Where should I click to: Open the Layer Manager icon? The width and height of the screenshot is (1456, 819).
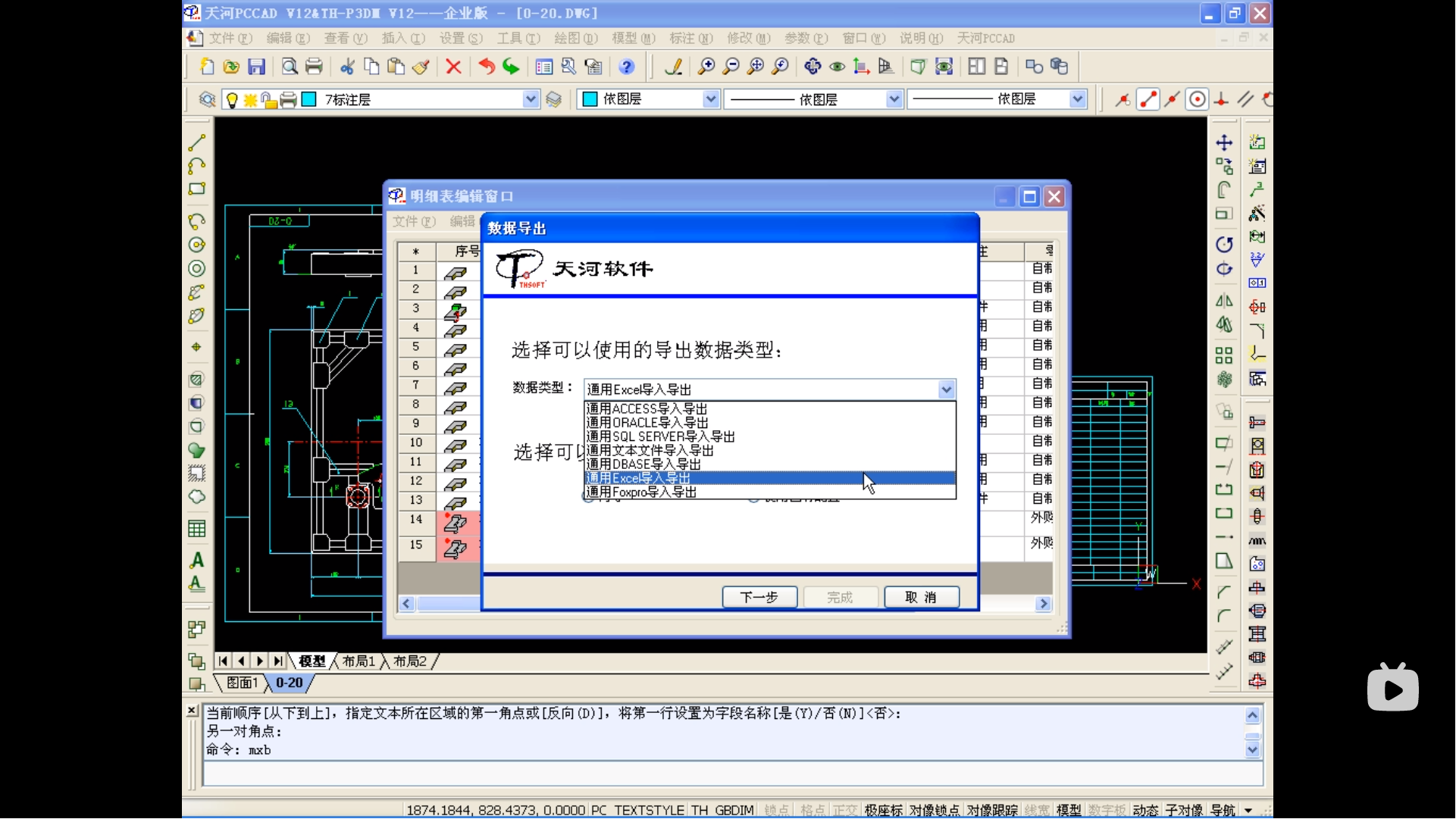coord(207,99)
